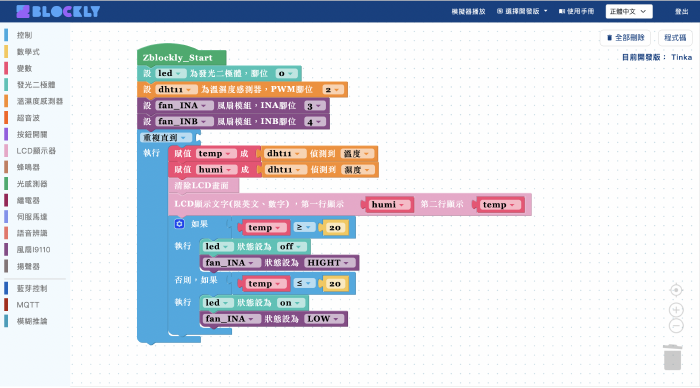Open the humi dropdown in the 賦值 block
The image size is (700, 388).
point(216,170)
